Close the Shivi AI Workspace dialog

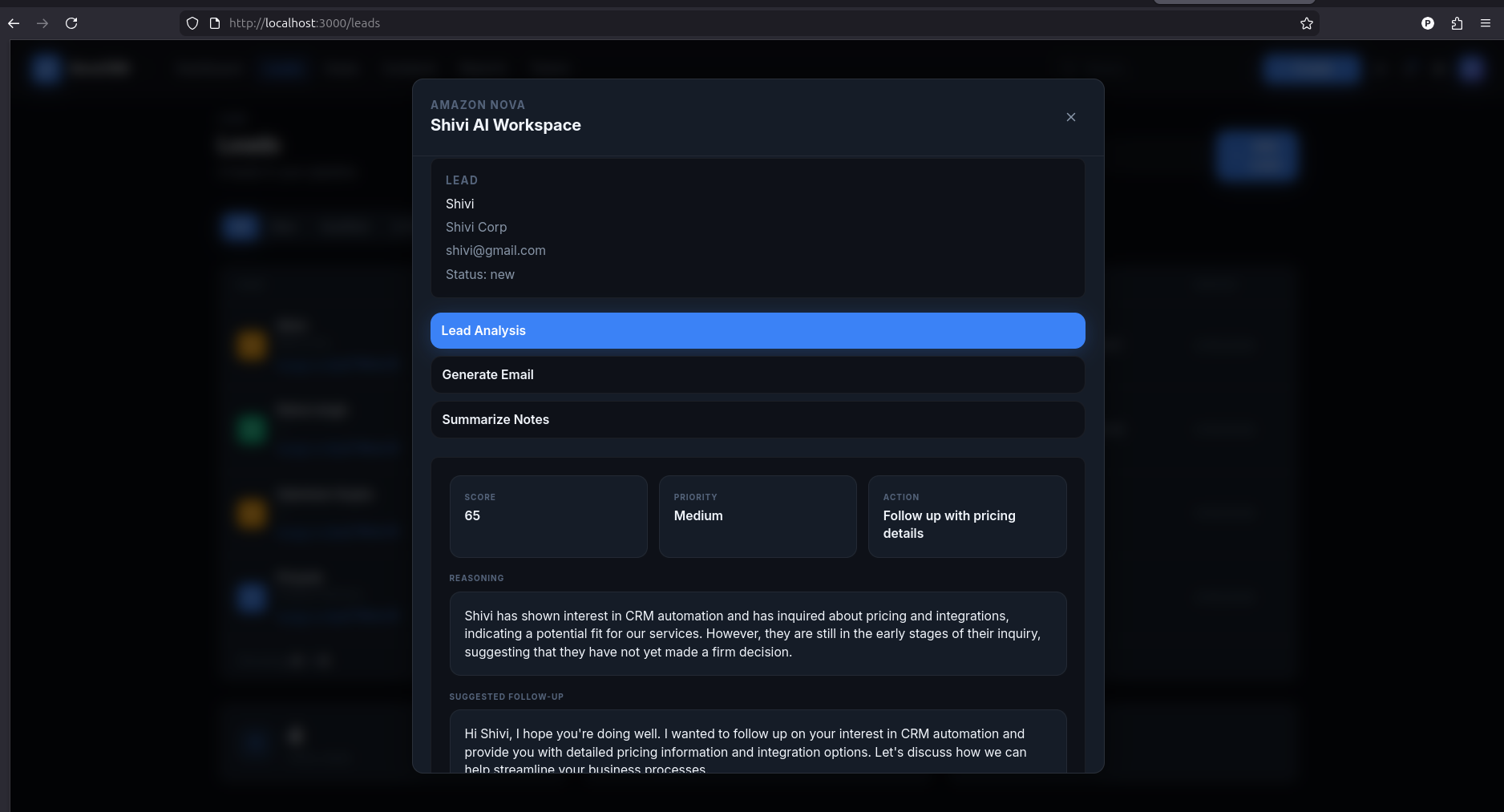pyautogui.click(x=1070, y=117)
